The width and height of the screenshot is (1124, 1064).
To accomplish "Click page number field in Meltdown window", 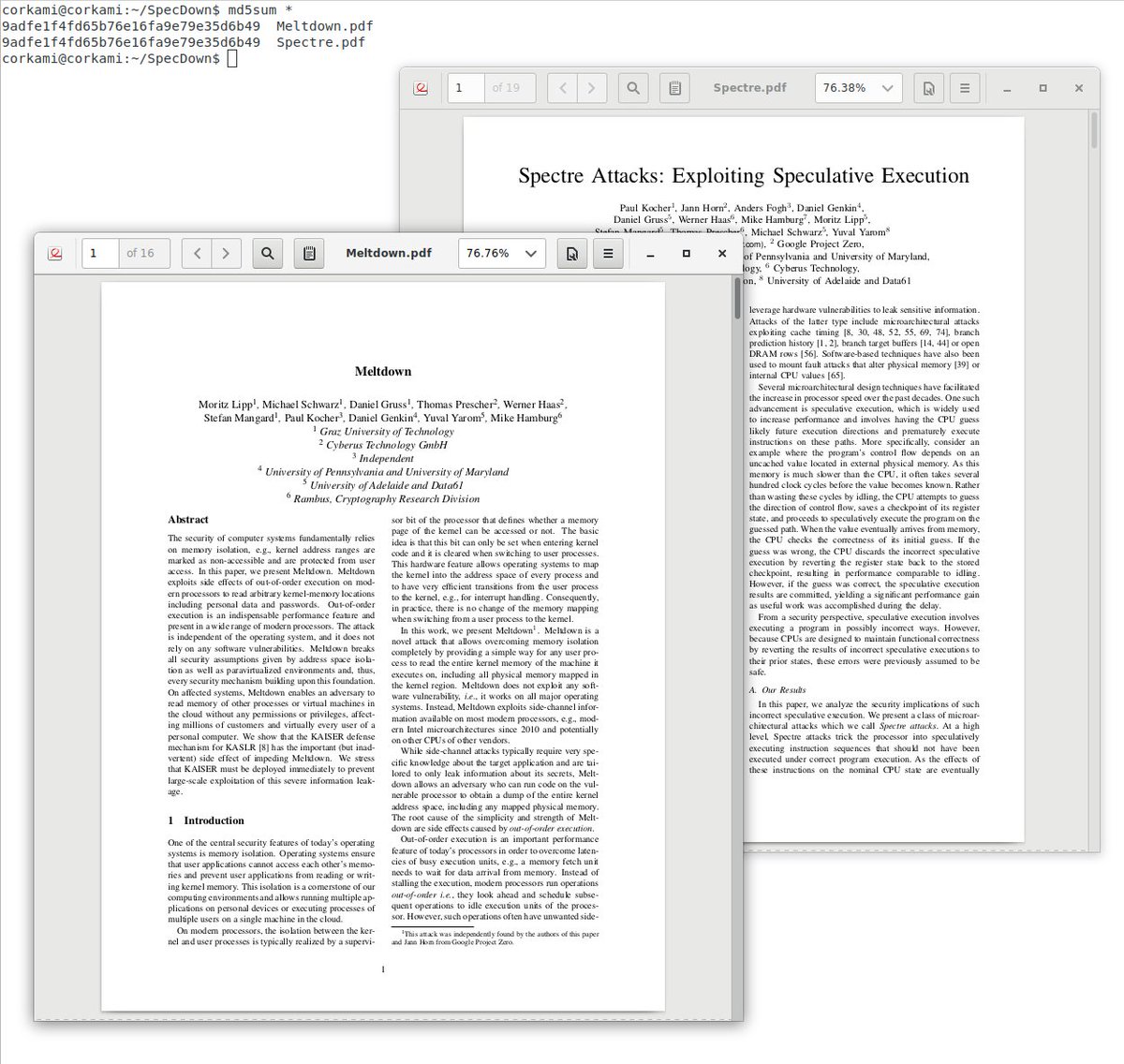I will pos(100,253).
